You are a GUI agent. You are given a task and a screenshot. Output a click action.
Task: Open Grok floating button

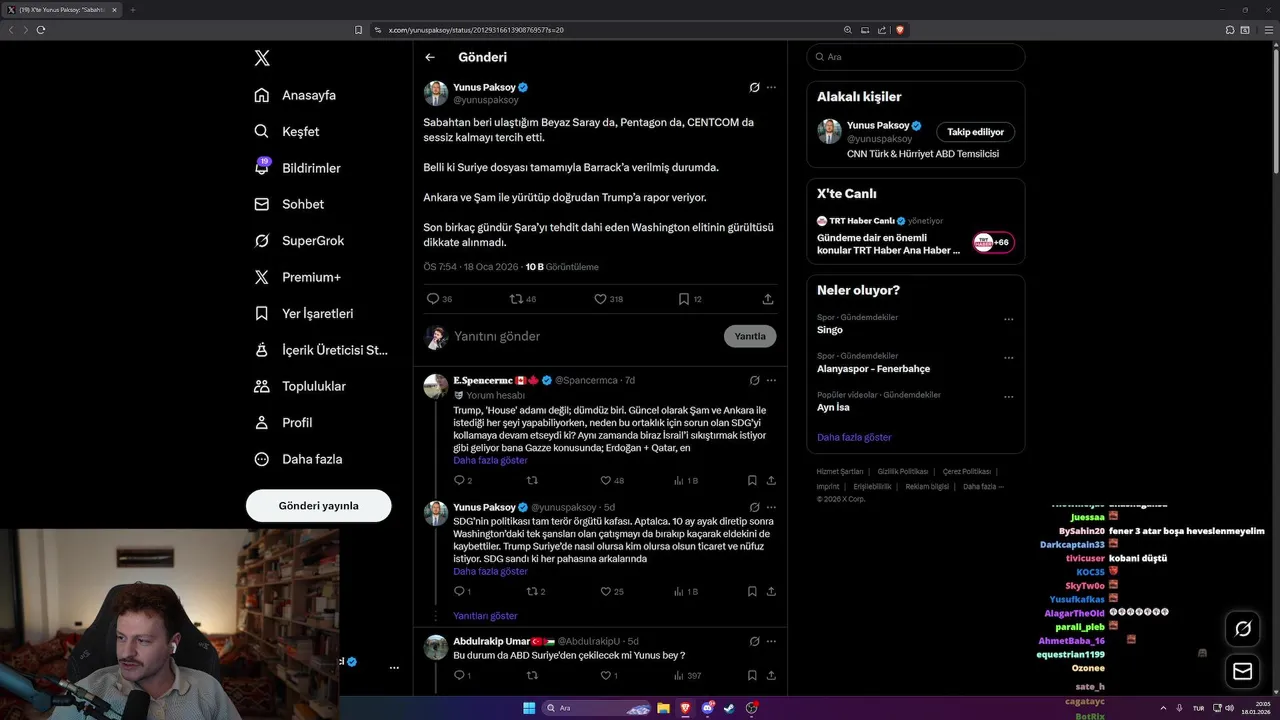coord(1243,629)
